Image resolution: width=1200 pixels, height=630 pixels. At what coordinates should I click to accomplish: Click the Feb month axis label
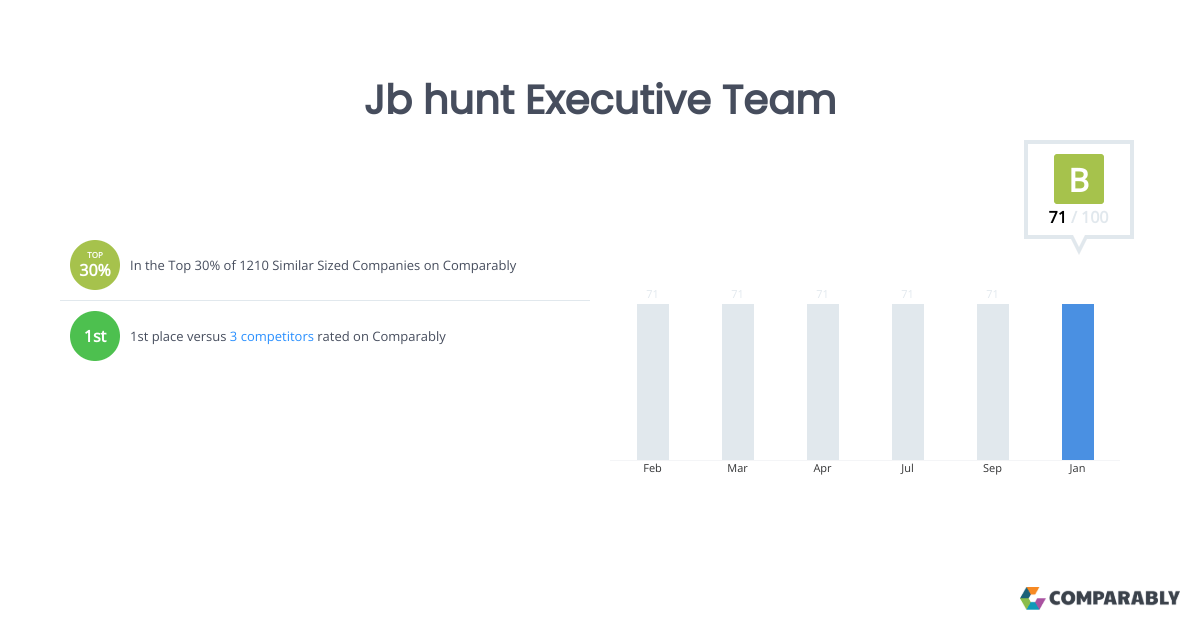tap(652, 468)
